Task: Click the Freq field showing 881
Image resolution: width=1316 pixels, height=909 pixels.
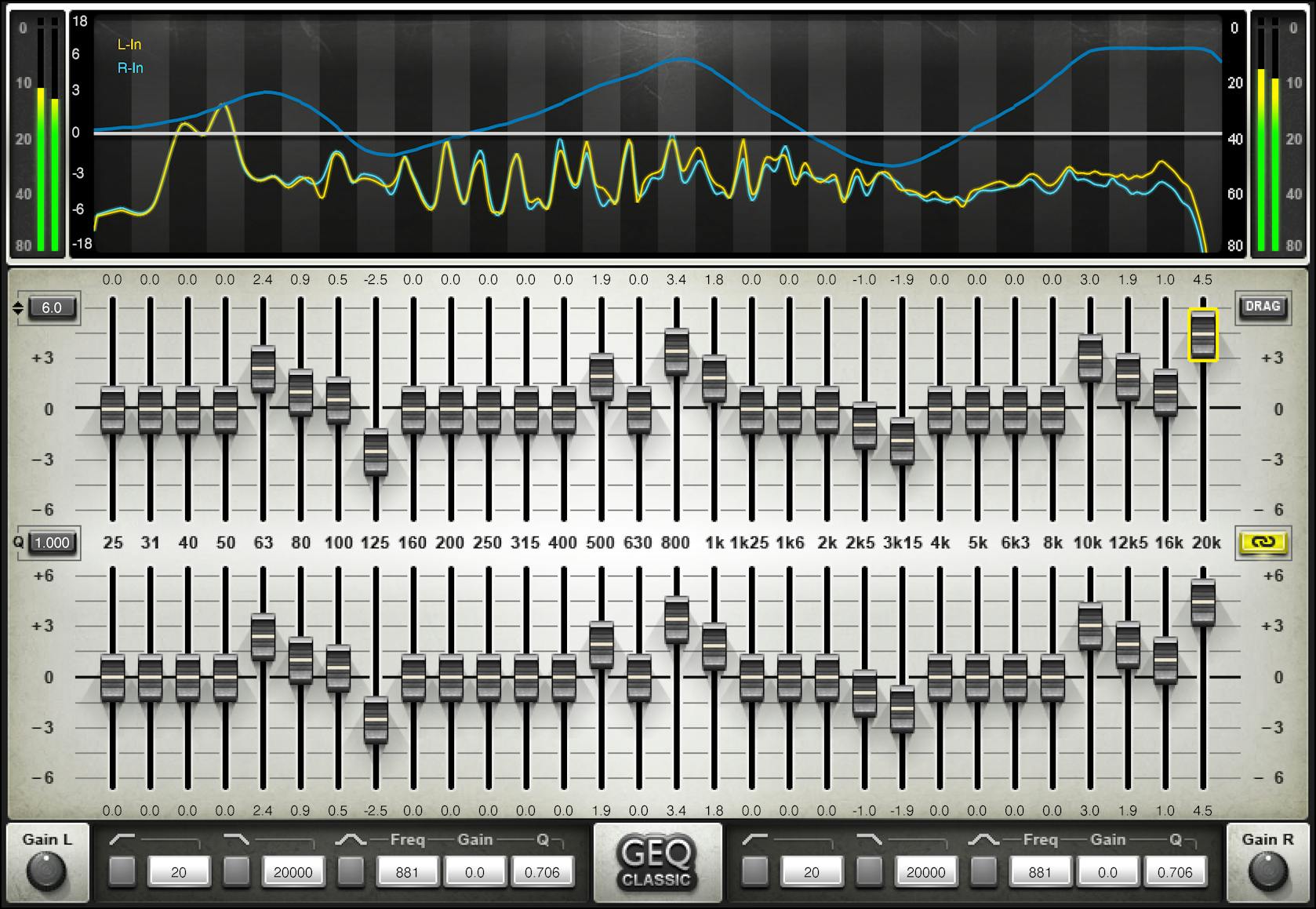Action: click(x=407, y=871)
